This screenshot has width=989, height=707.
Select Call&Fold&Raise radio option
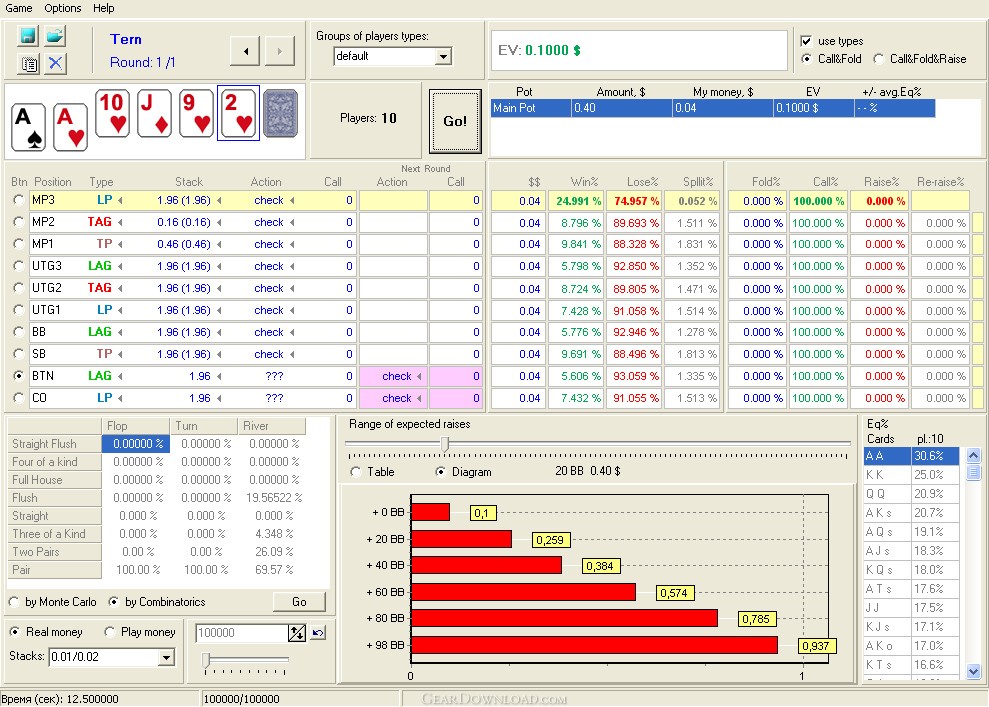pyautogui.click(x=879, y=59)
